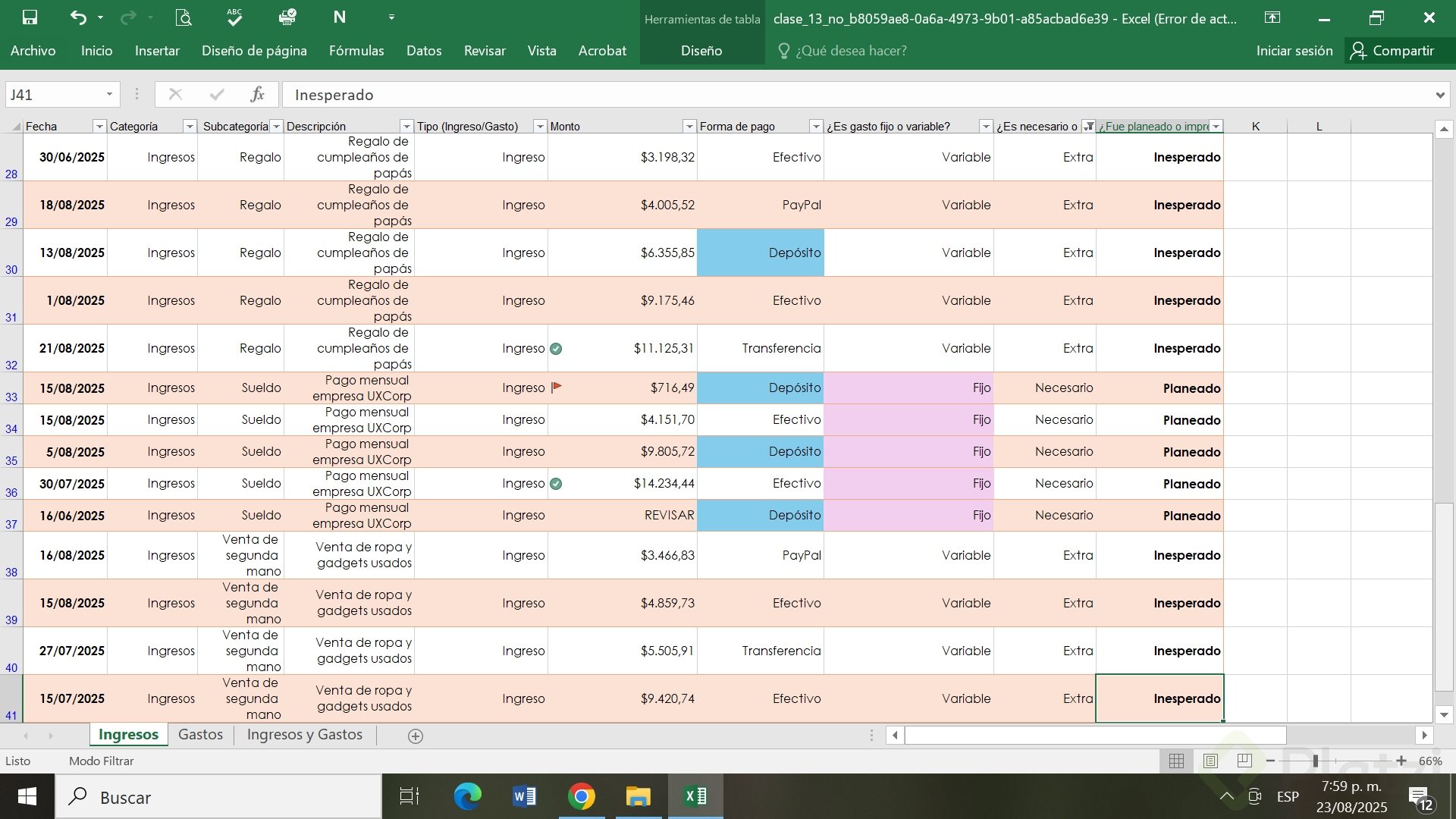Click the Save icon in quick access toolbar
The width and height of the screenshot is (1456, 819).
pos(30,17)
